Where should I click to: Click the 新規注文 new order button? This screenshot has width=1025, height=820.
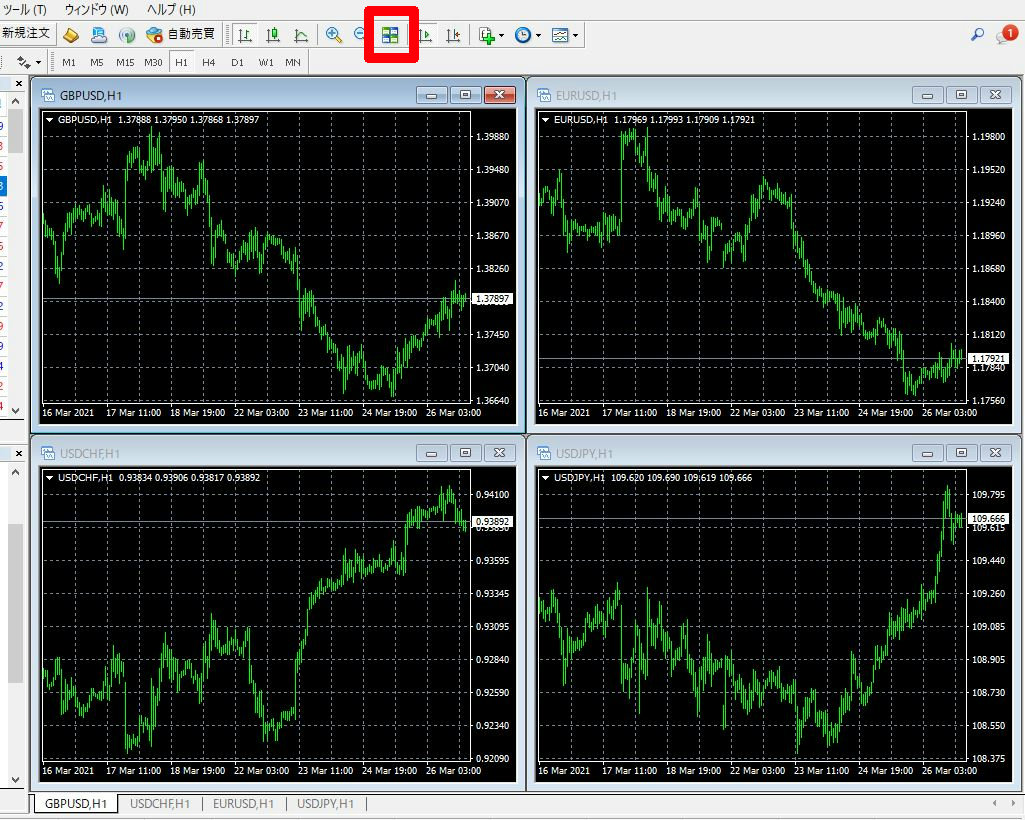[27, 33]
